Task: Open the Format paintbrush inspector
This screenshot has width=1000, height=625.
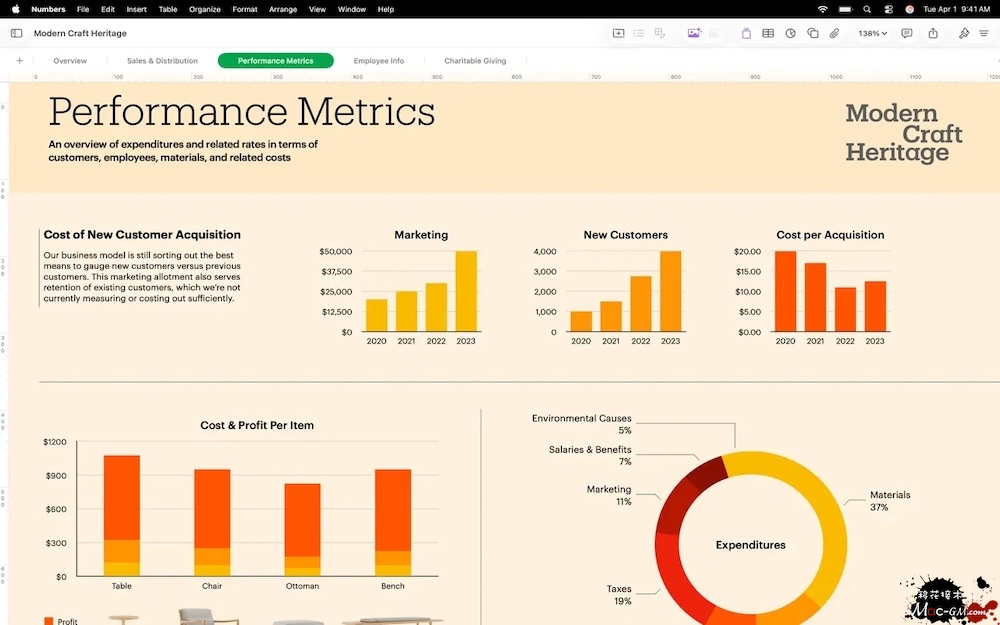Action: pos(964,33)
